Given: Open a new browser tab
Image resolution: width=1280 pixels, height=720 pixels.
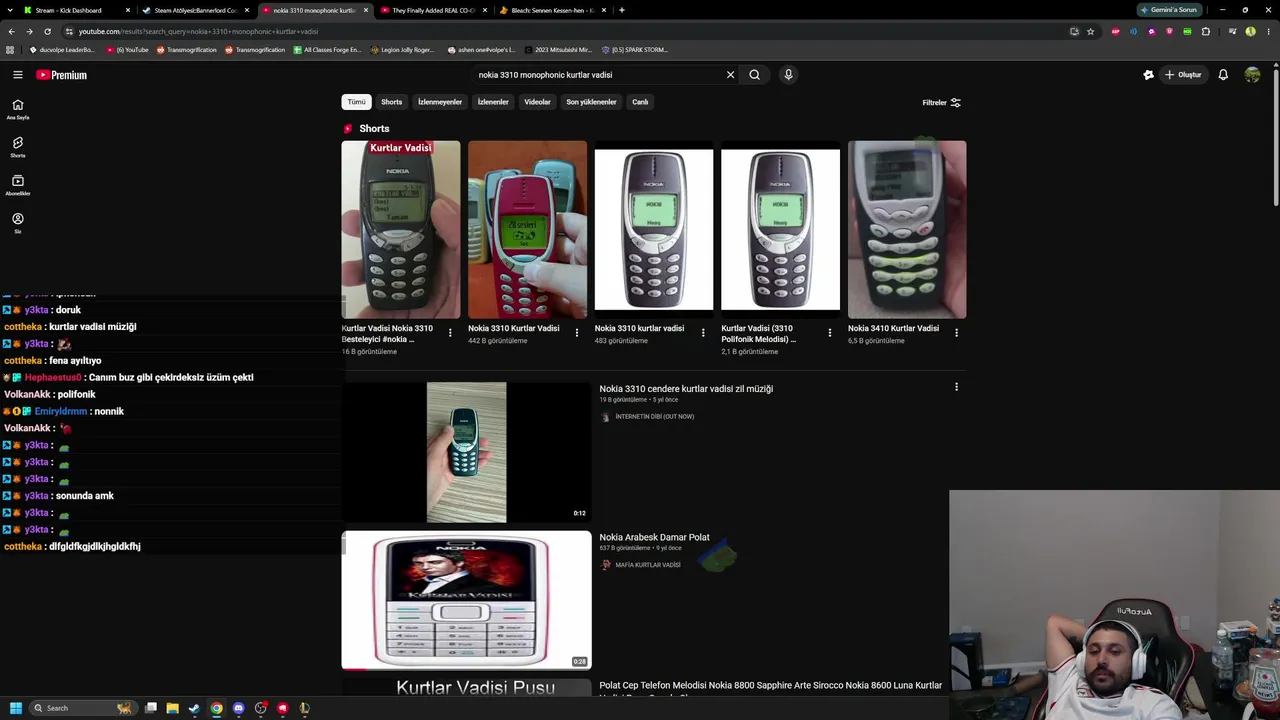Looking at the screenshot, I should (622, 10).
